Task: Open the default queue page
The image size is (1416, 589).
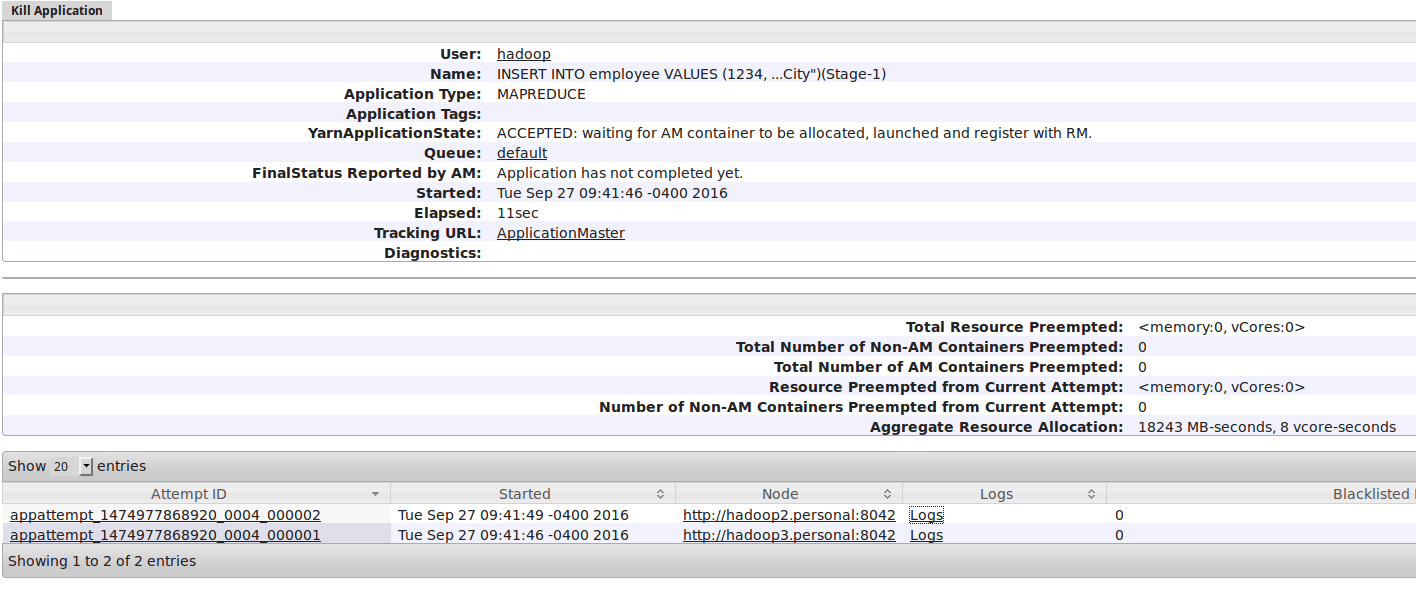Action: click(x=521, y=152)
